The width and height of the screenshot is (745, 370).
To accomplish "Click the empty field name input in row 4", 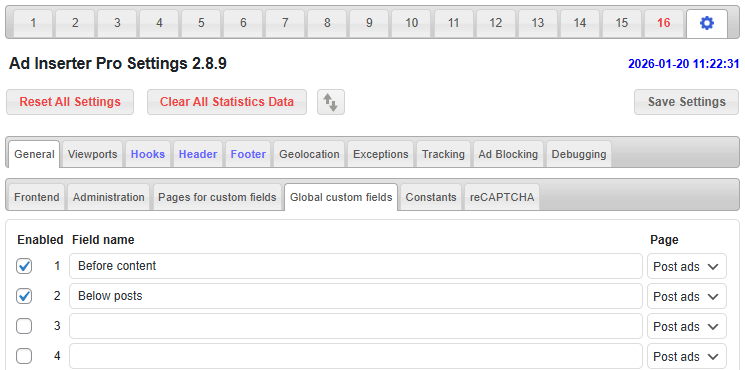I will coord(356,356).
